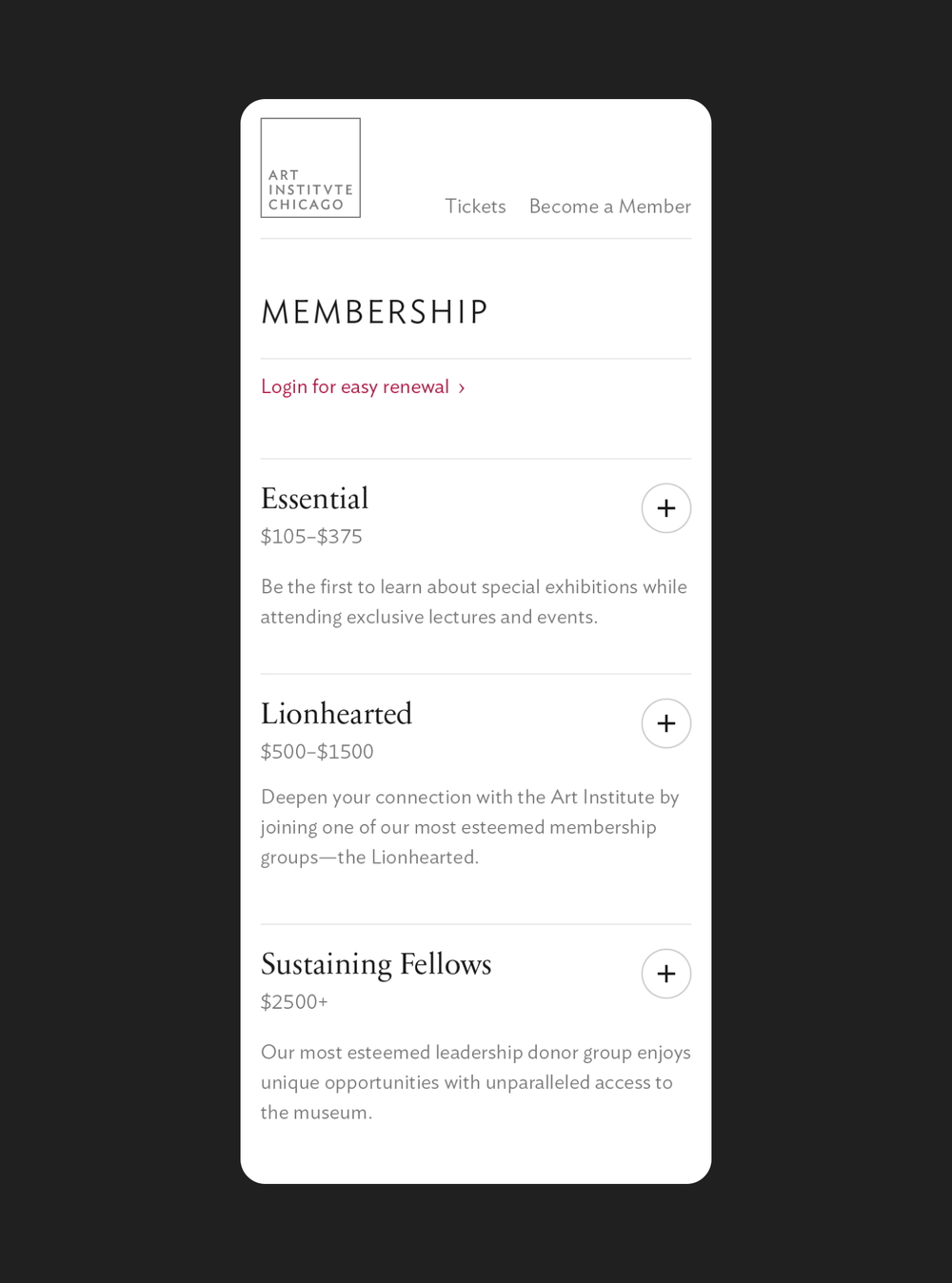Select the Become a Member nav item

coord(609,207)
